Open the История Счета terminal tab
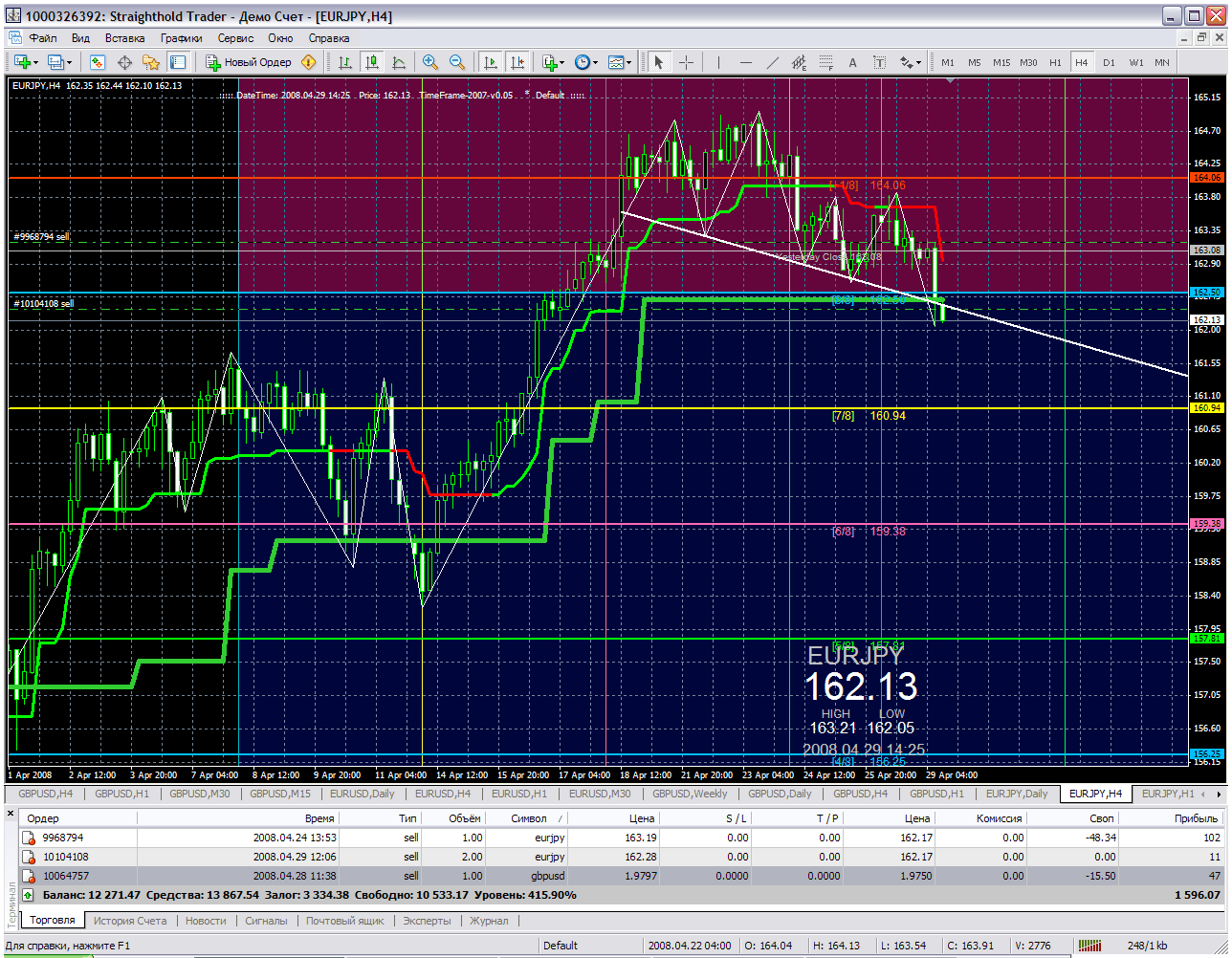Screen dimensions: 1232x958 [129, 921]
